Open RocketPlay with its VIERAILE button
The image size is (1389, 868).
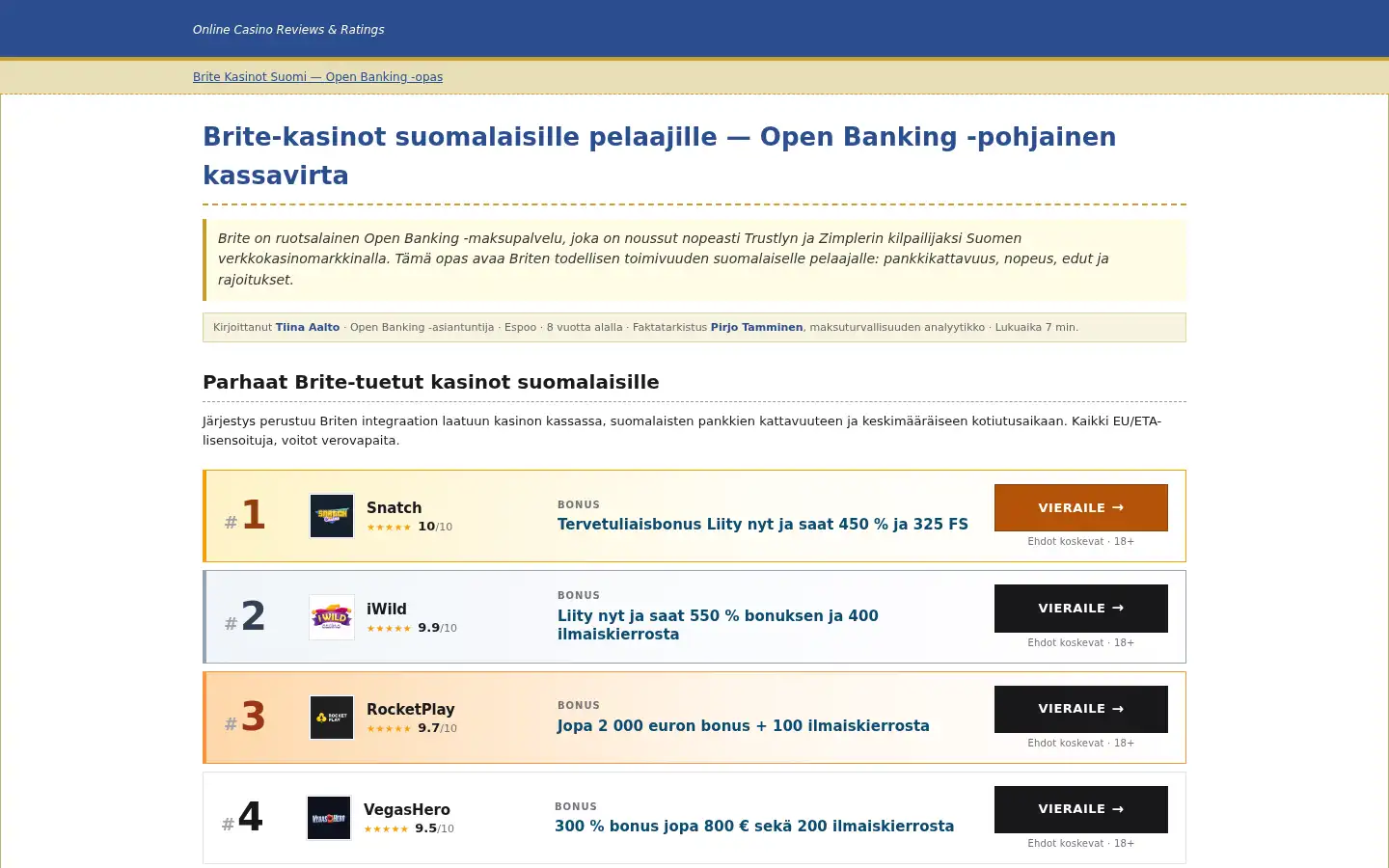pos(1081,709)
